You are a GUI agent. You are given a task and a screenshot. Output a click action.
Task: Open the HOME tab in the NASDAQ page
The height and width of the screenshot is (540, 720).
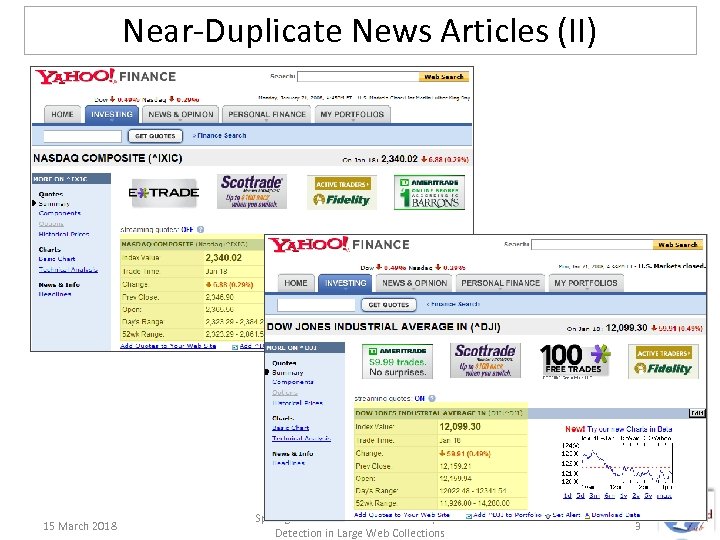[x=62, y=114]
